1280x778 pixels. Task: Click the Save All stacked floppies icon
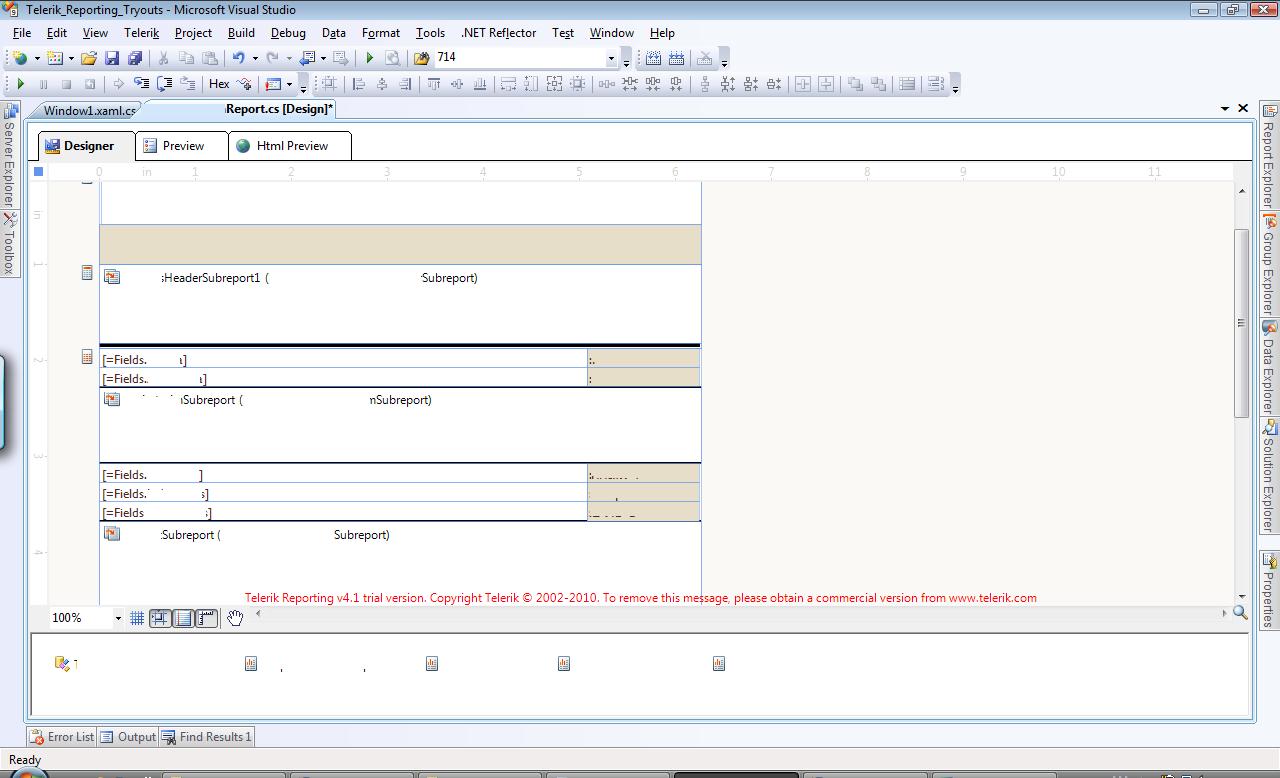135,58
